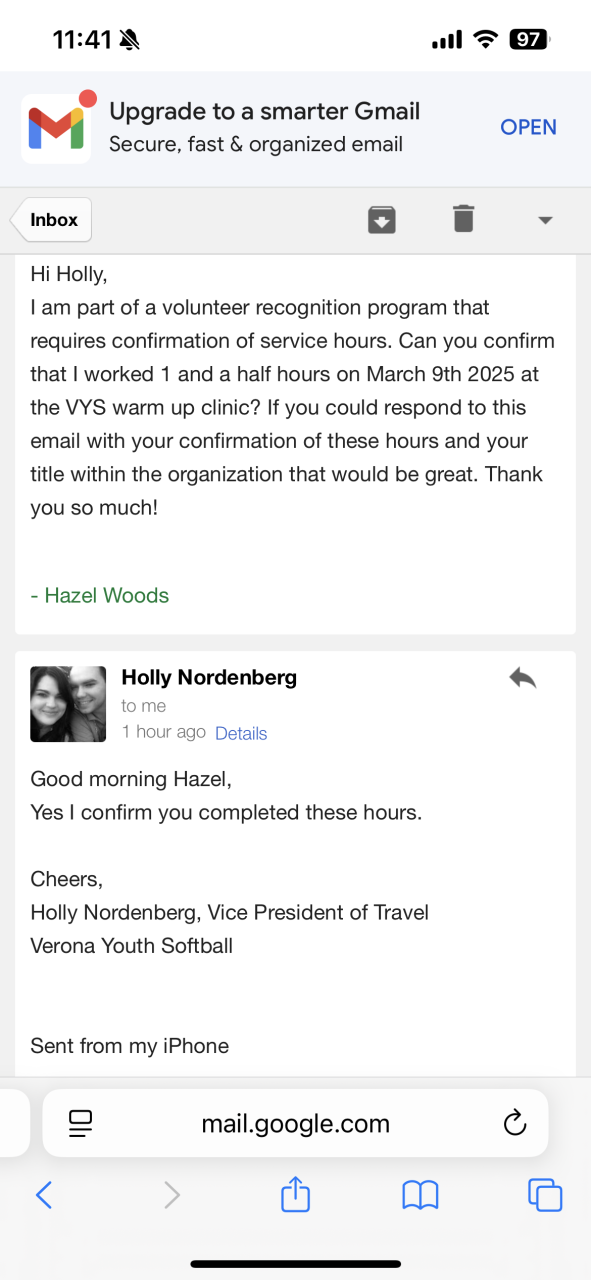This screenshot has height=1280, width=591.
Task: Navigate back in Safari
Action: pos(43,1194)
